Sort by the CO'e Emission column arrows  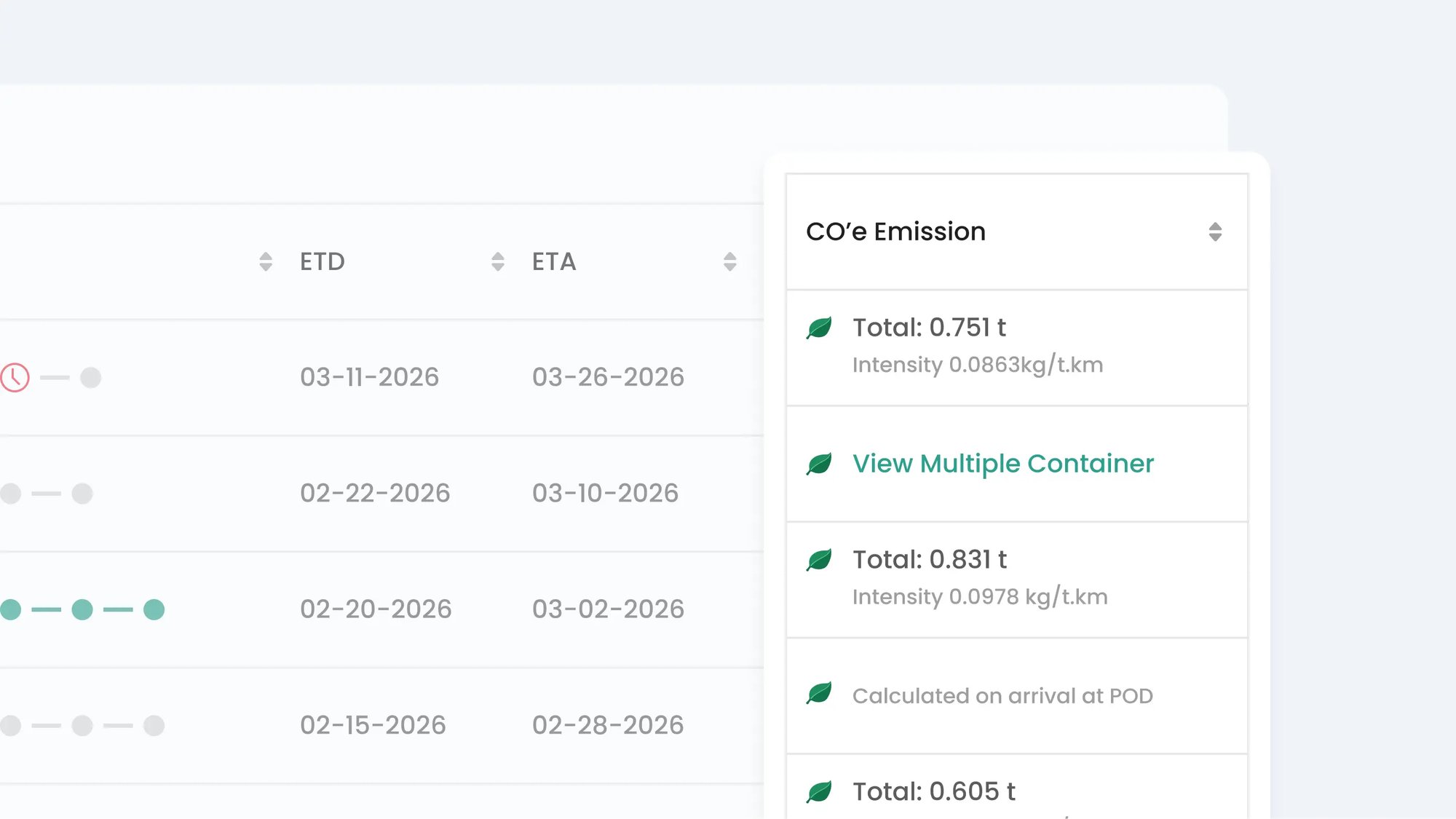point(1215,232)
